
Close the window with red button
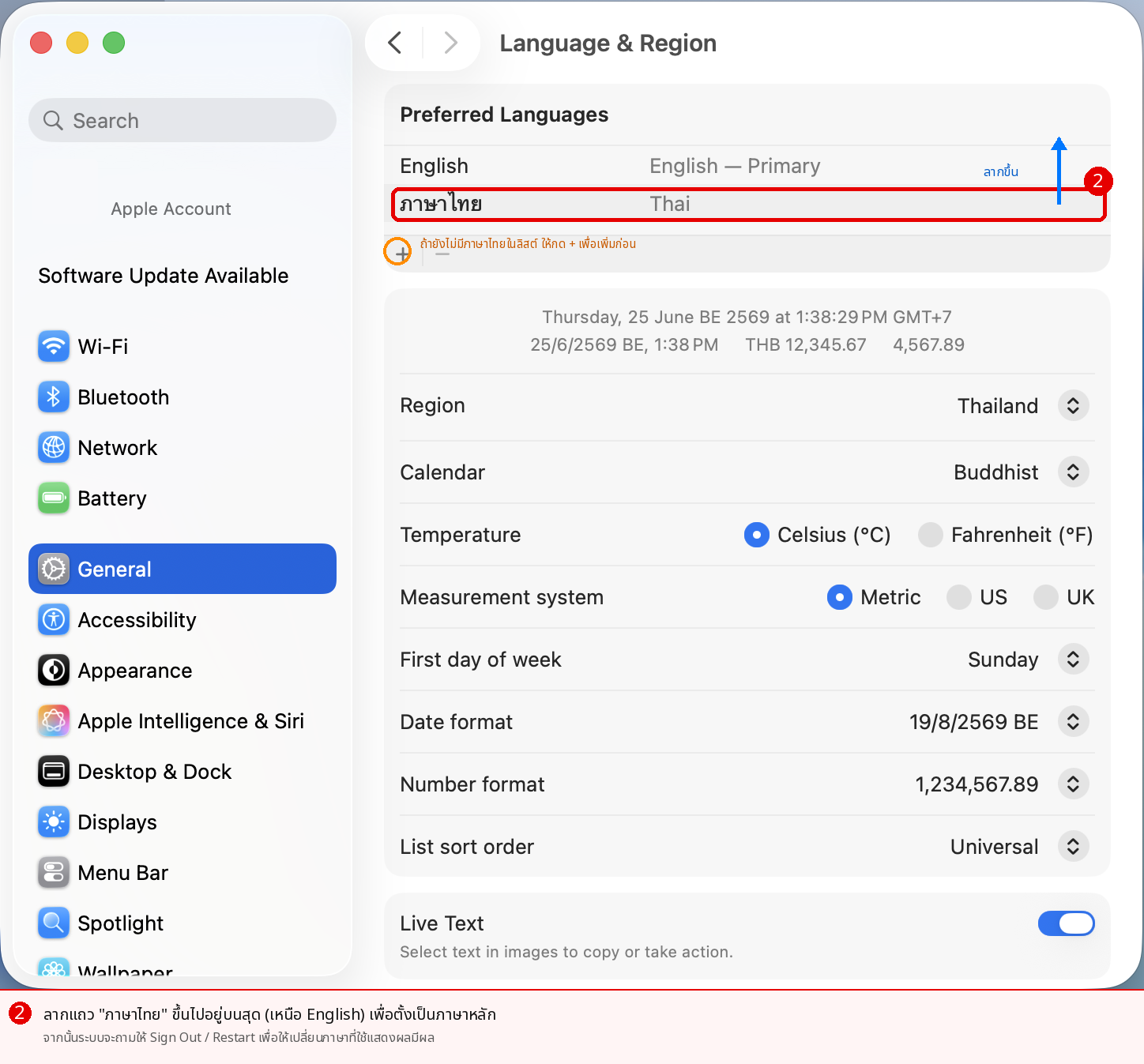click(x=41, y=43)
